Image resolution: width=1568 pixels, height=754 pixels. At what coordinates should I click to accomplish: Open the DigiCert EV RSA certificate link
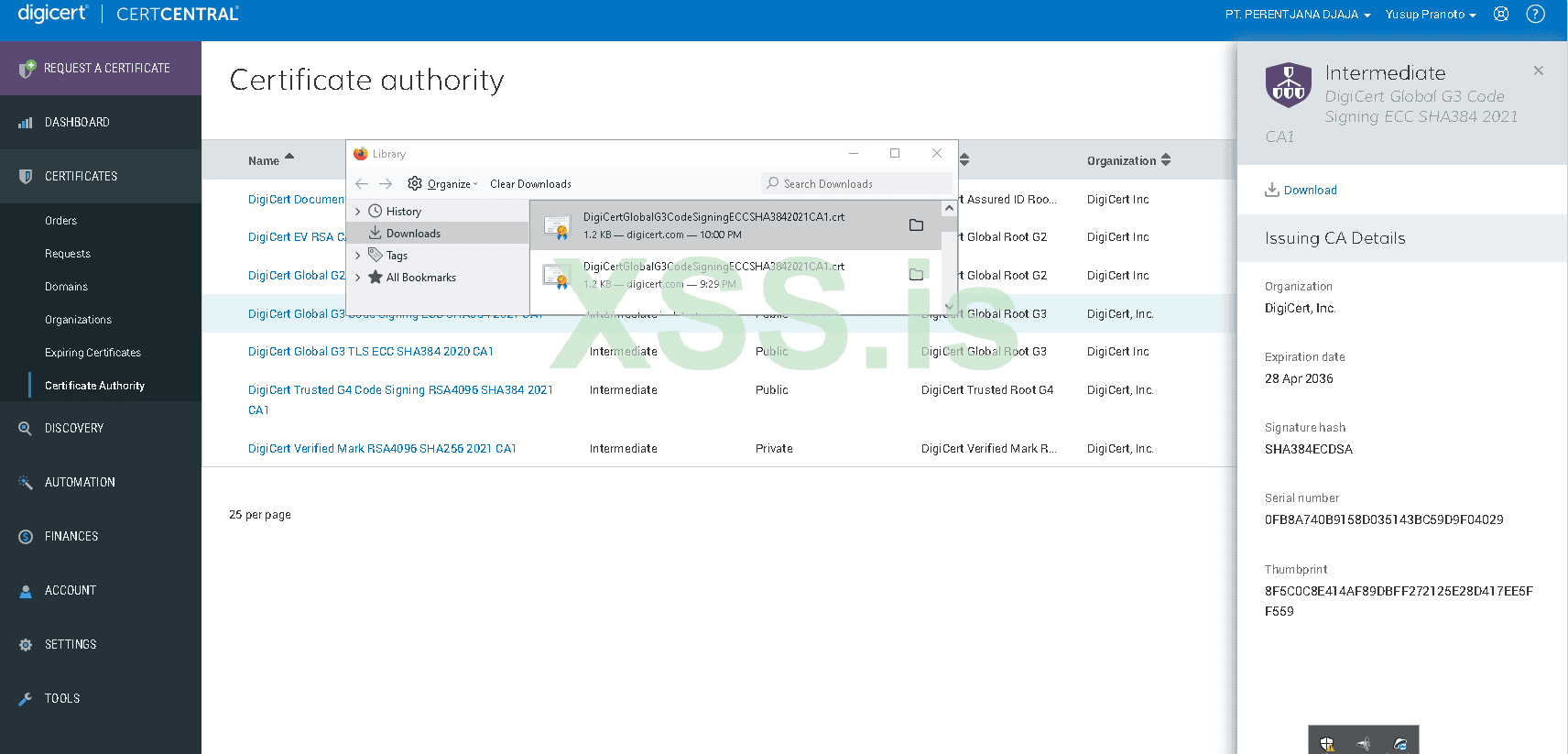297,237
